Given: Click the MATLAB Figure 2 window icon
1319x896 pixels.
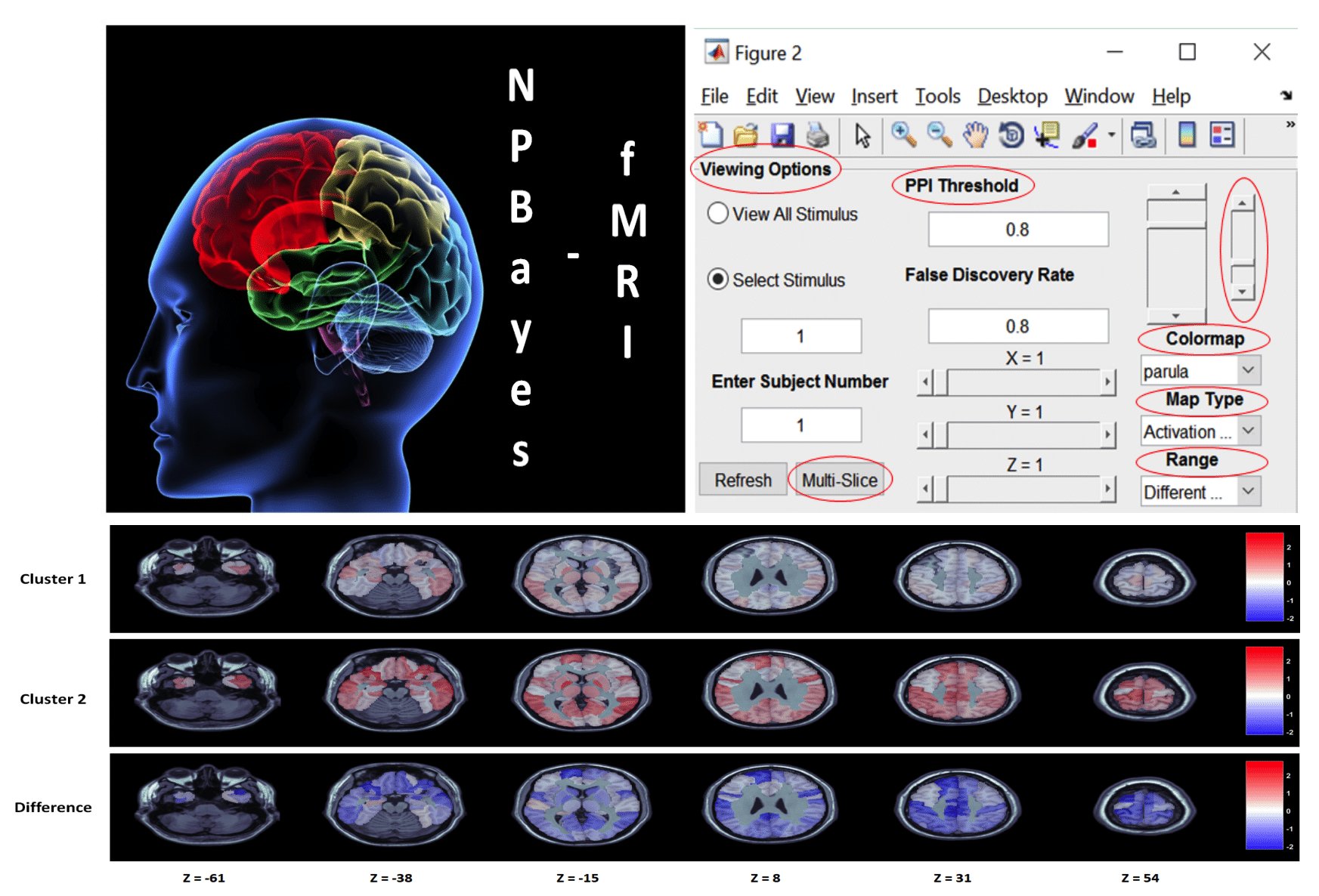Looking at the screenshot, I should (716, 52).
